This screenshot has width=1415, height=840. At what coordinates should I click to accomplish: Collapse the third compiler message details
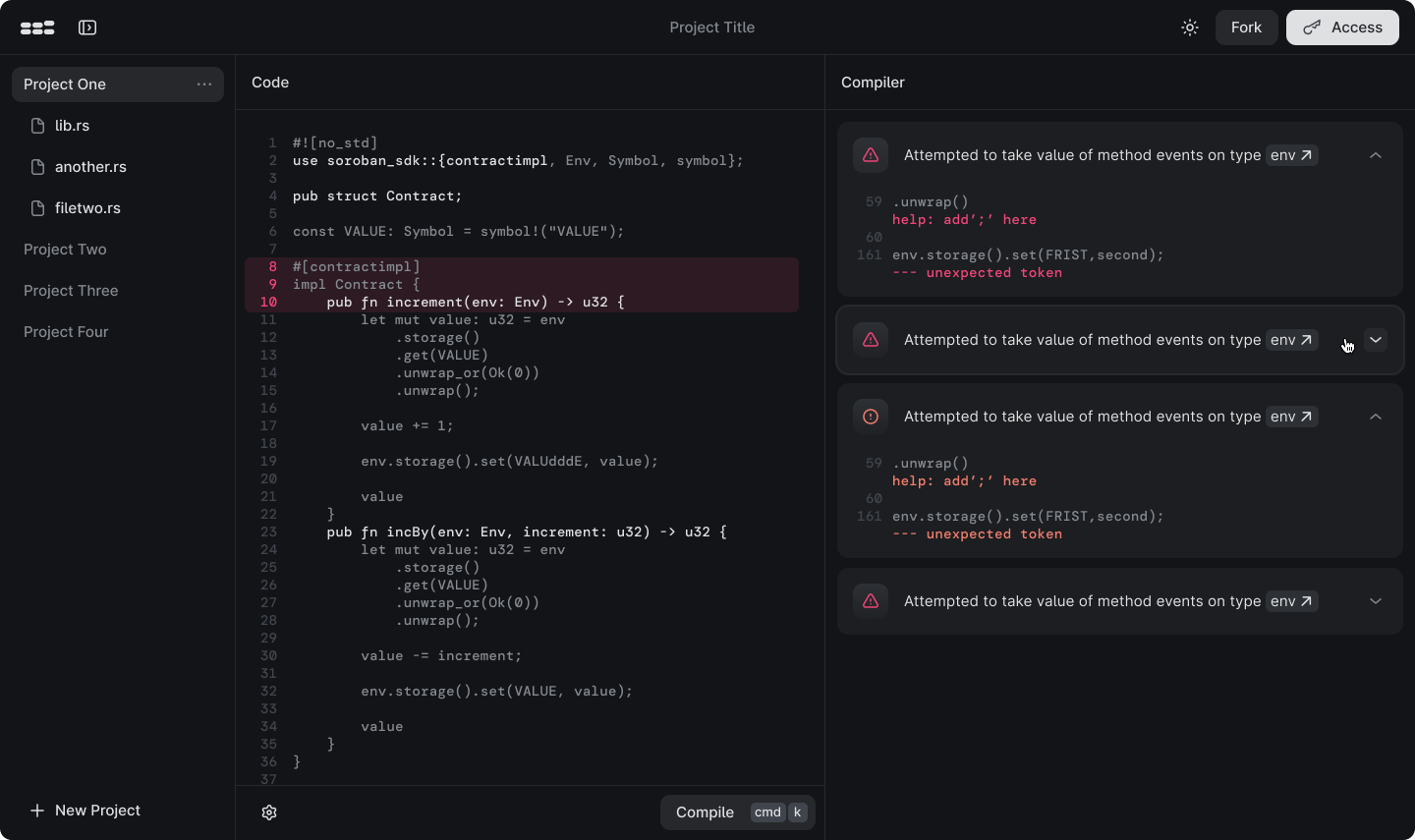1376,417
